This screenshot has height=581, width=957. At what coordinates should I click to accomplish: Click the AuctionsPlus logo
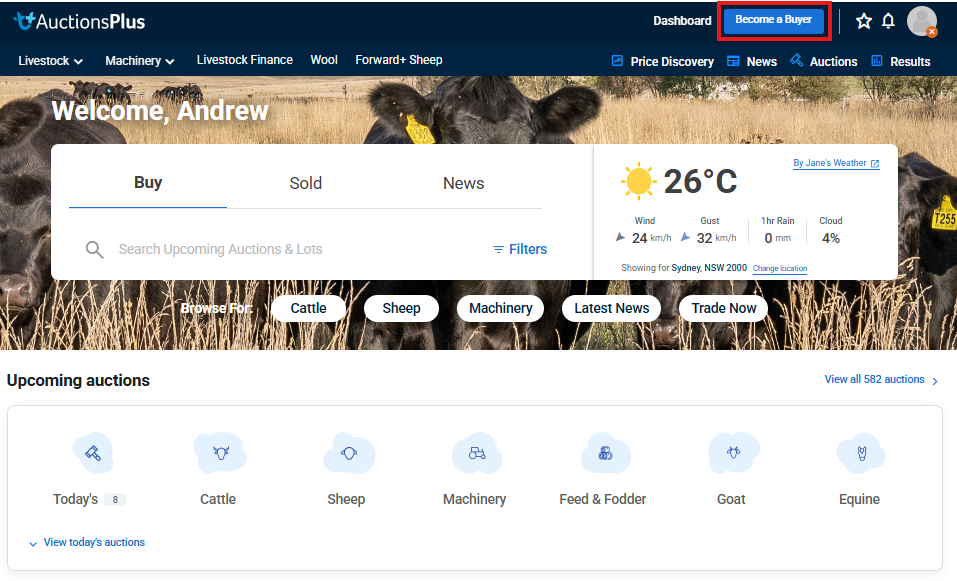79,21
